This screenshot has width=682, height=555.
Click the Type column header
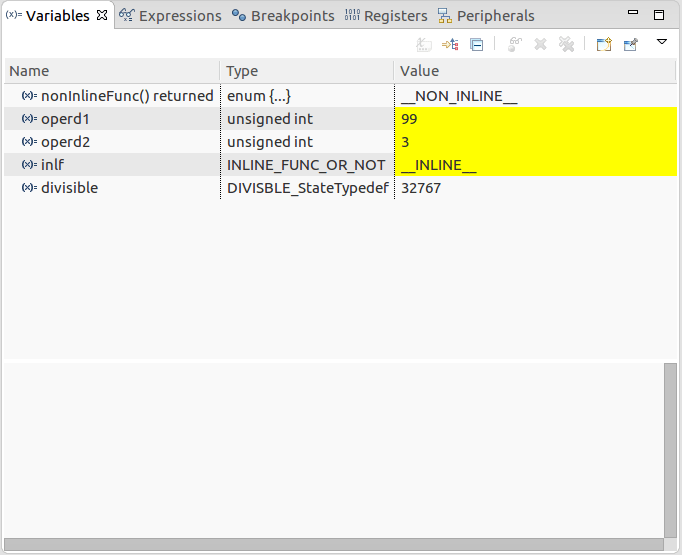[307, 71]
